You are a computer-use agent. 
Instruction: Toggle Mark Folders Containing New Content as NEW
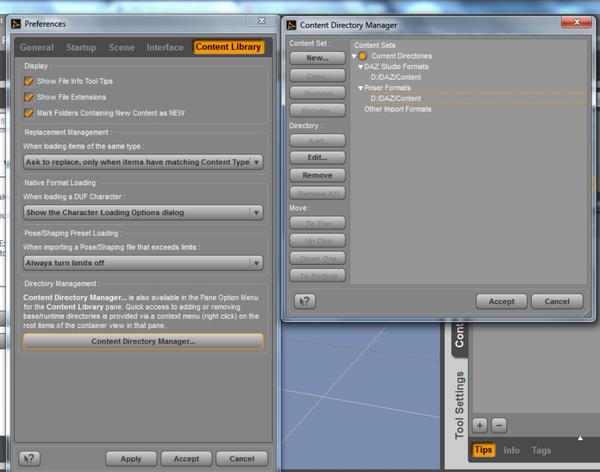click(x=29, y=113)
